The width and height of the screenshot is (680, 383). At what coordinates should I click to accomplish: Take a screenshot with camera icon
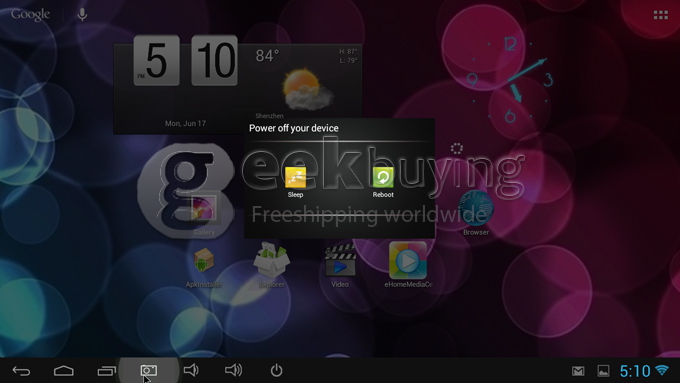click(x=149, y=370)
